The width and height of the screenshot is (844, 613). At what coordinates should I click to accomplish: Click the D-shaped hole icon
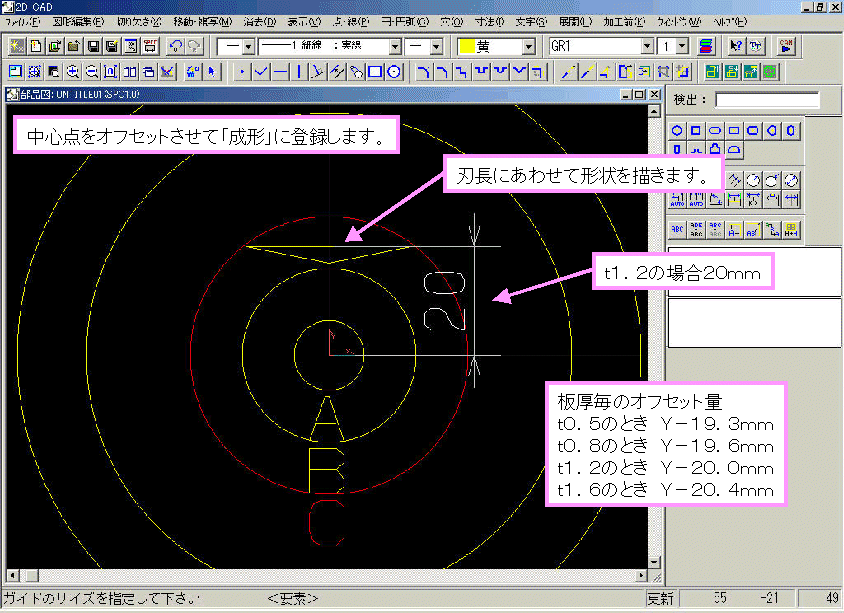(772, 130)
